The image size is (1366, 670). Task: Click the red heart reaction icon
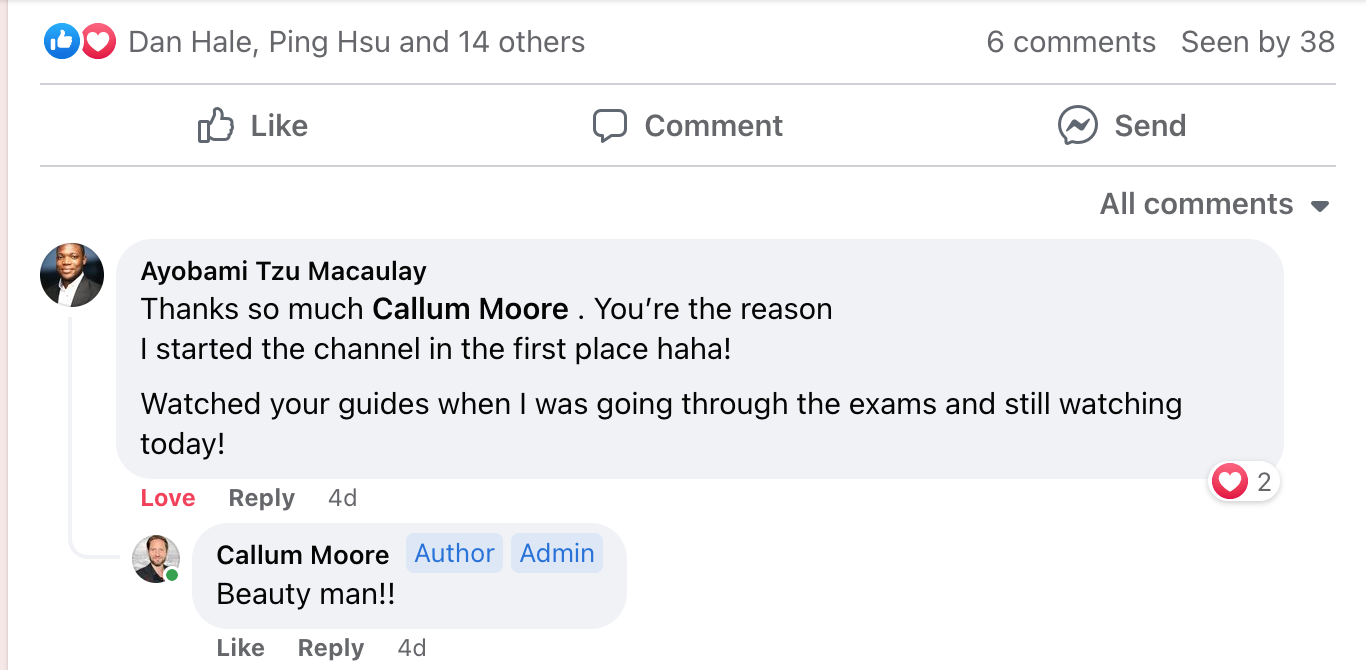point(98,41)
